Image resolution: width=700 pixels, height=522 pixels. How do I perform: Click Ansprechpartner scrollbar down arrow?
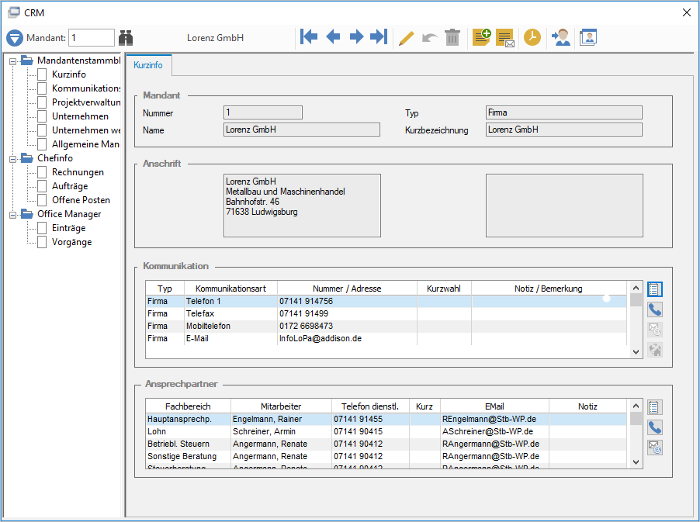(636, 462)
